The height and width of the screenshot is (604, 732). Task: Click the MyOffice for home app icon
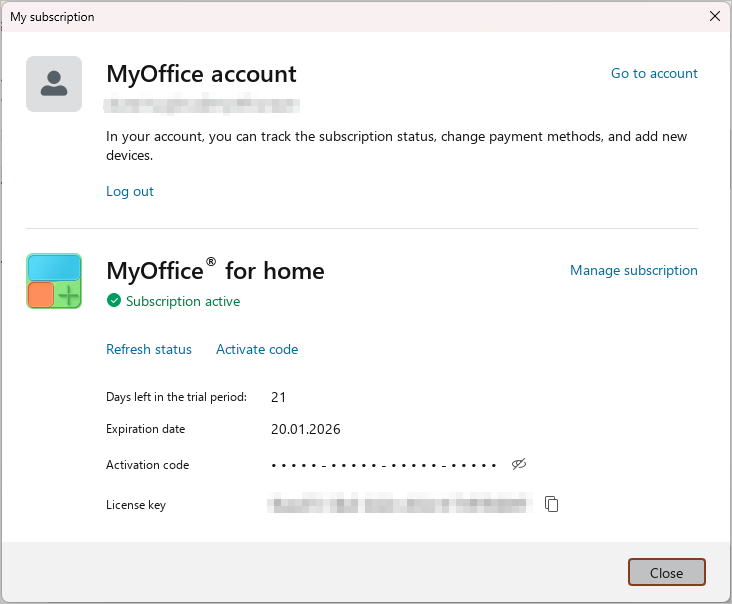(x=54, y=281)
